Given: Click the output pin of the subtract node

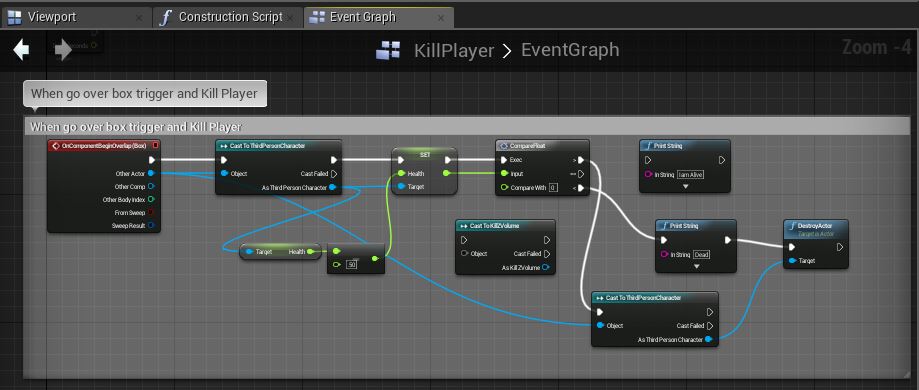Looking at the screenshot, I should 375,258.
